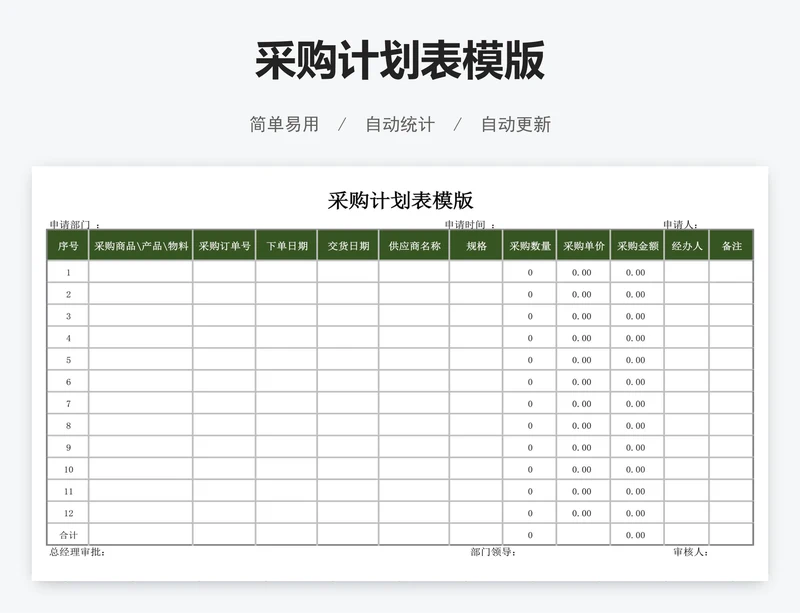This screenshot has height=613, width=800.
Task: Select the 供应商名称 column header
Action: 414,246
